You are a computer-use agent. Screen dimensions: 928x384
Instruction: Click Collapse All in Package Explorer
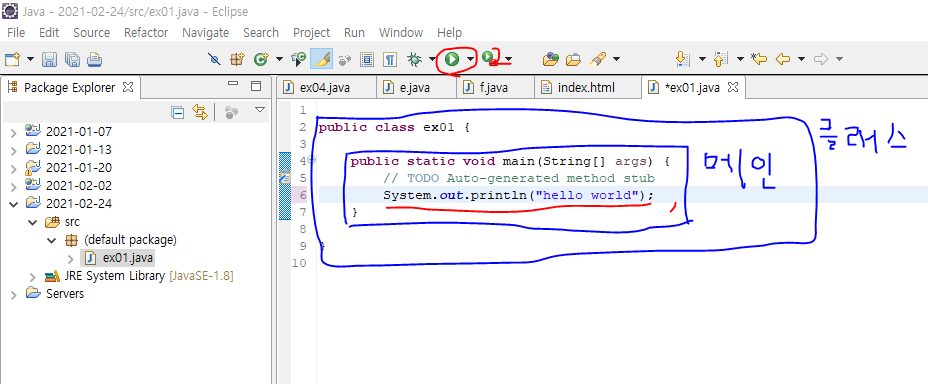pos(177,112)
